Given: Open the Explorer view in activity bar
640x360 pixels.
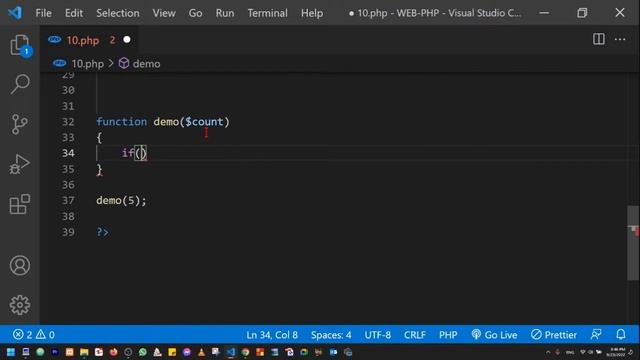Looking at the screenshot, I should [20, 44].
